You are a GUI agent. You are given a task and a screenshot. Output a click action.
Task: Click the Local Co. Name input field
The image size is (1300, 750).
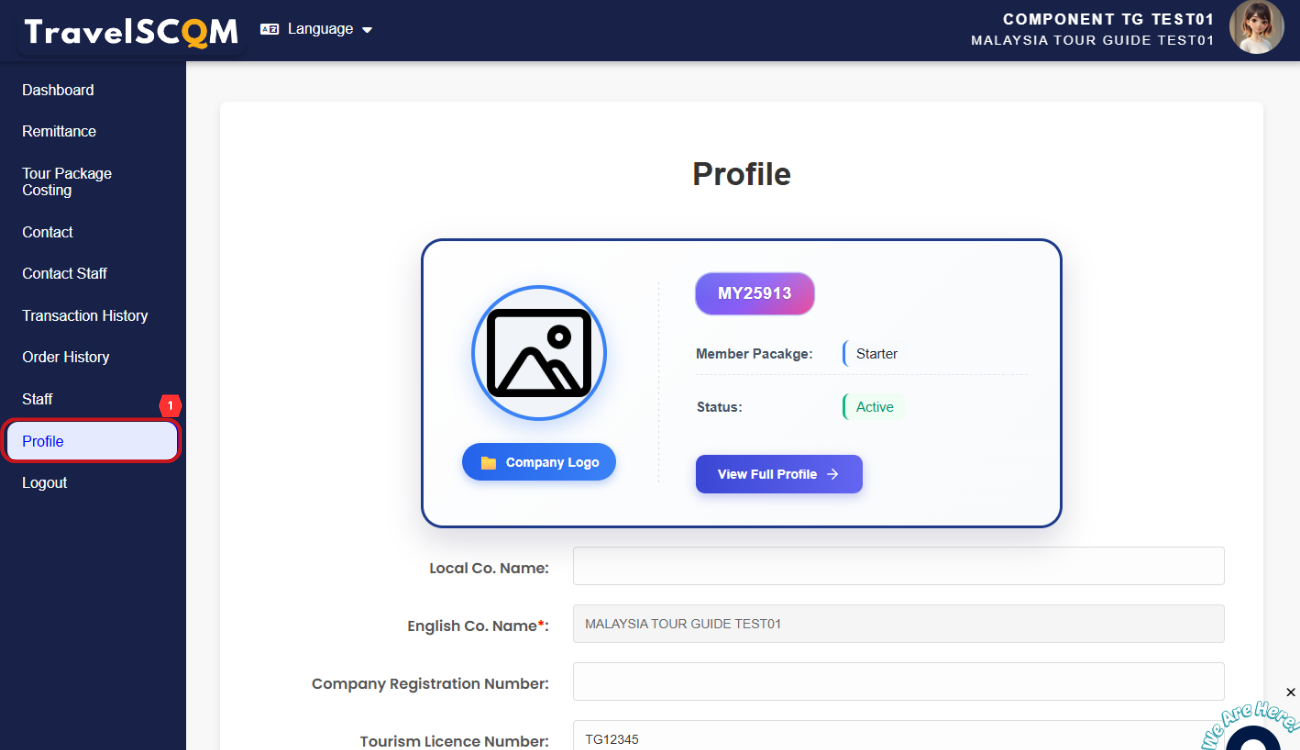coord(898,566)
